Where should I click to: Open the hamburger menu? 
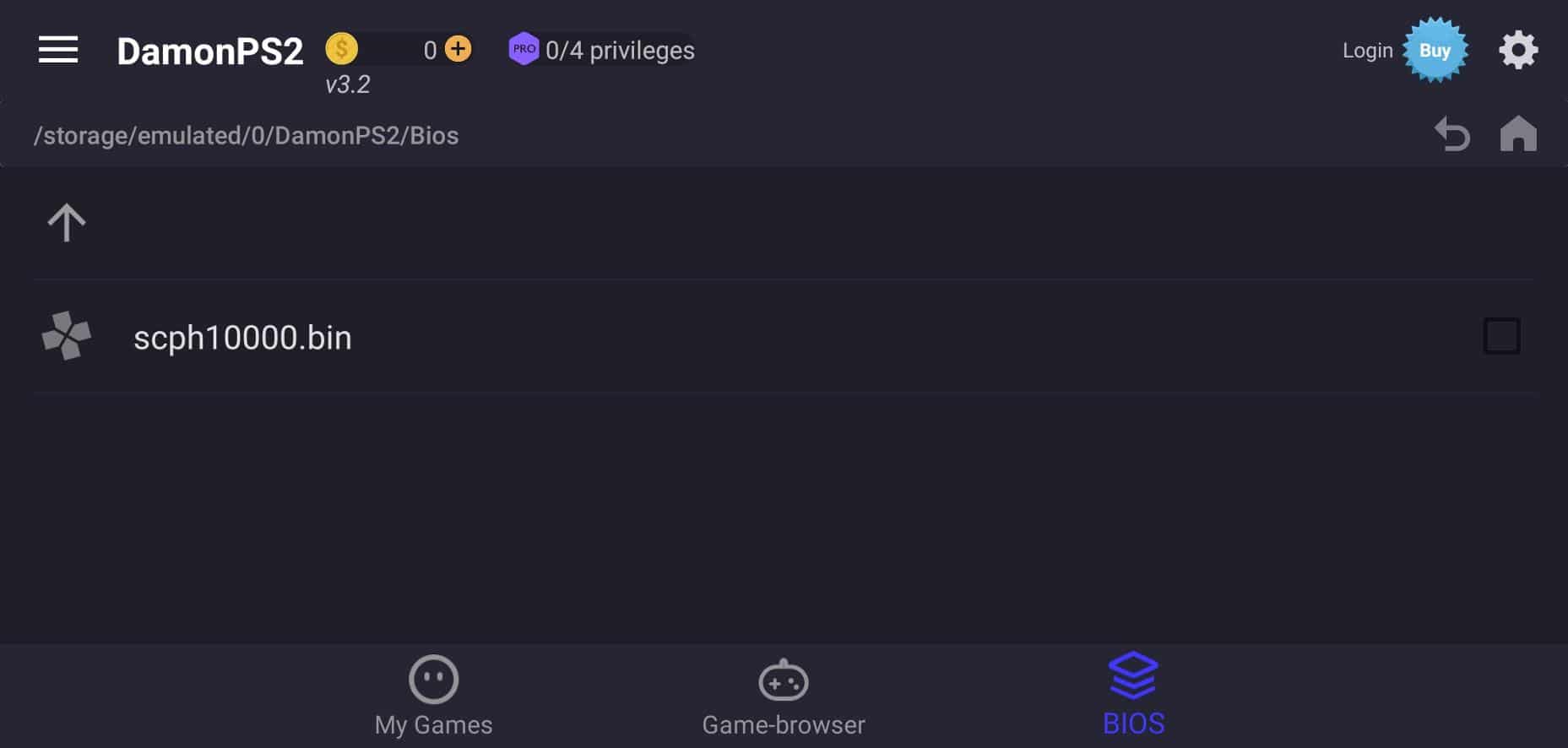(x=58, y=51)
